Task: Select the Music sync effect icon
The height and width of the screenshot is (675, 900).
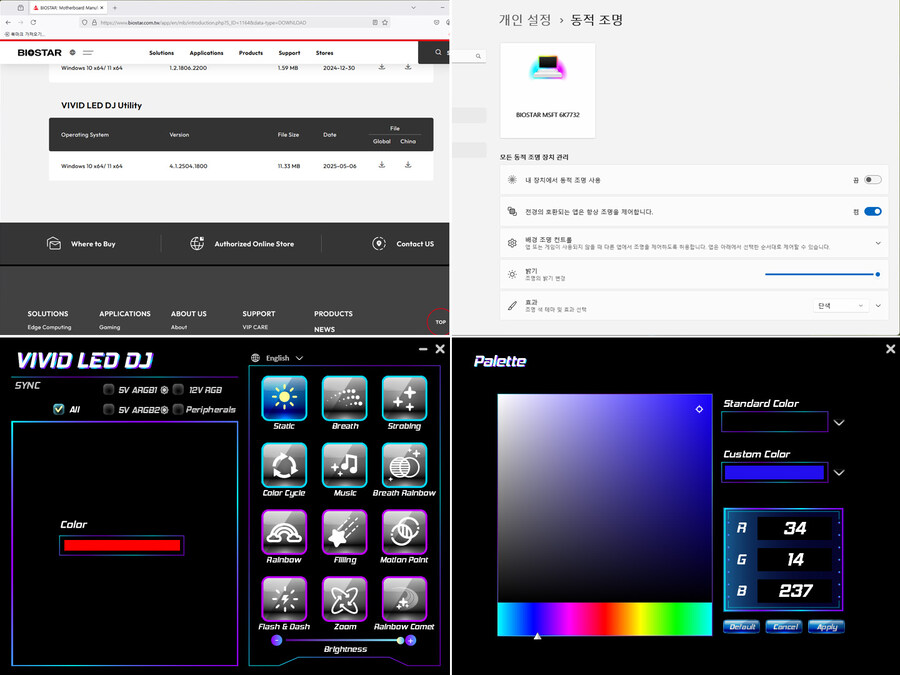Action: coord(344,465)
